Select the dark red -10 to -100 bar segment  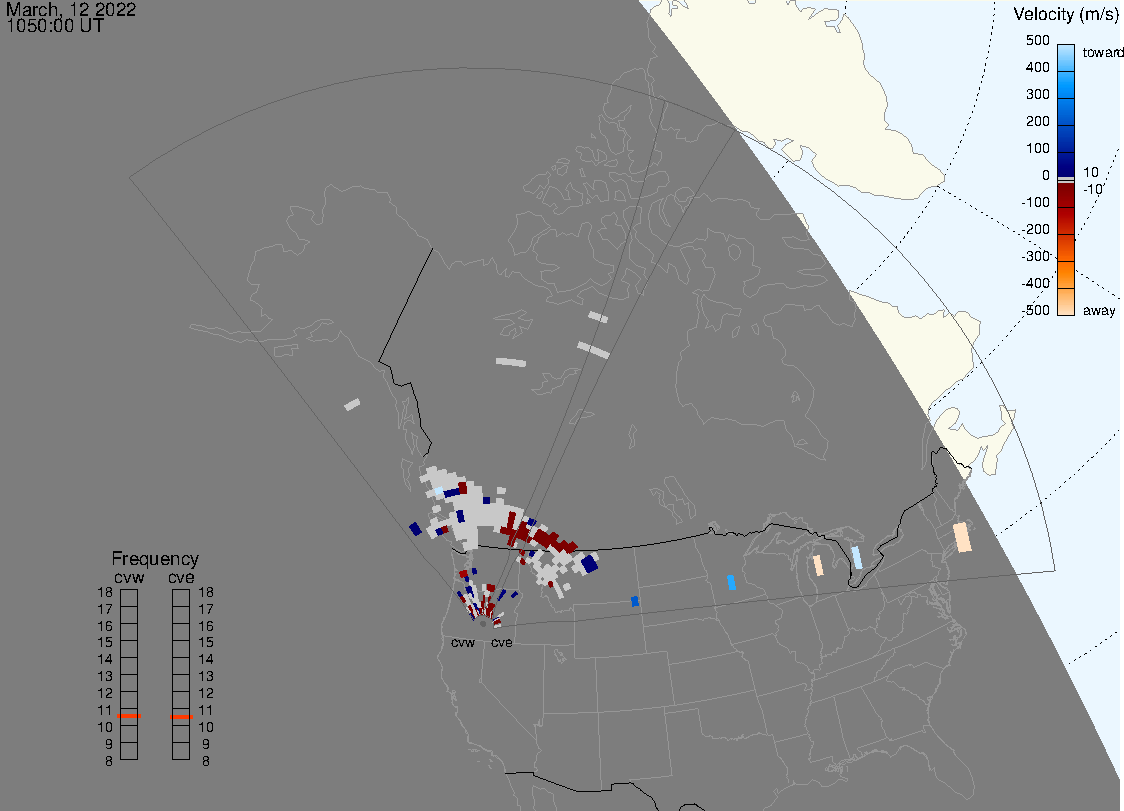1066,196
